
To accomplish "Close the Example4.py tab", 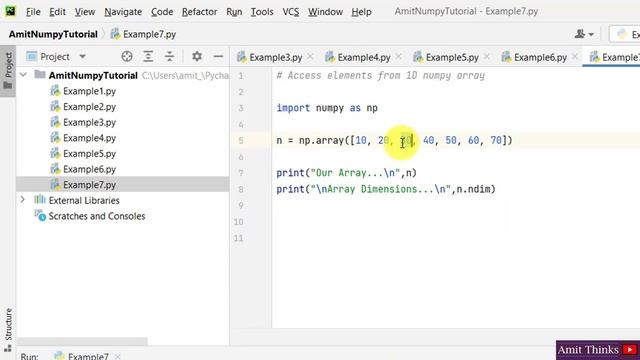I will pos(399,57).
